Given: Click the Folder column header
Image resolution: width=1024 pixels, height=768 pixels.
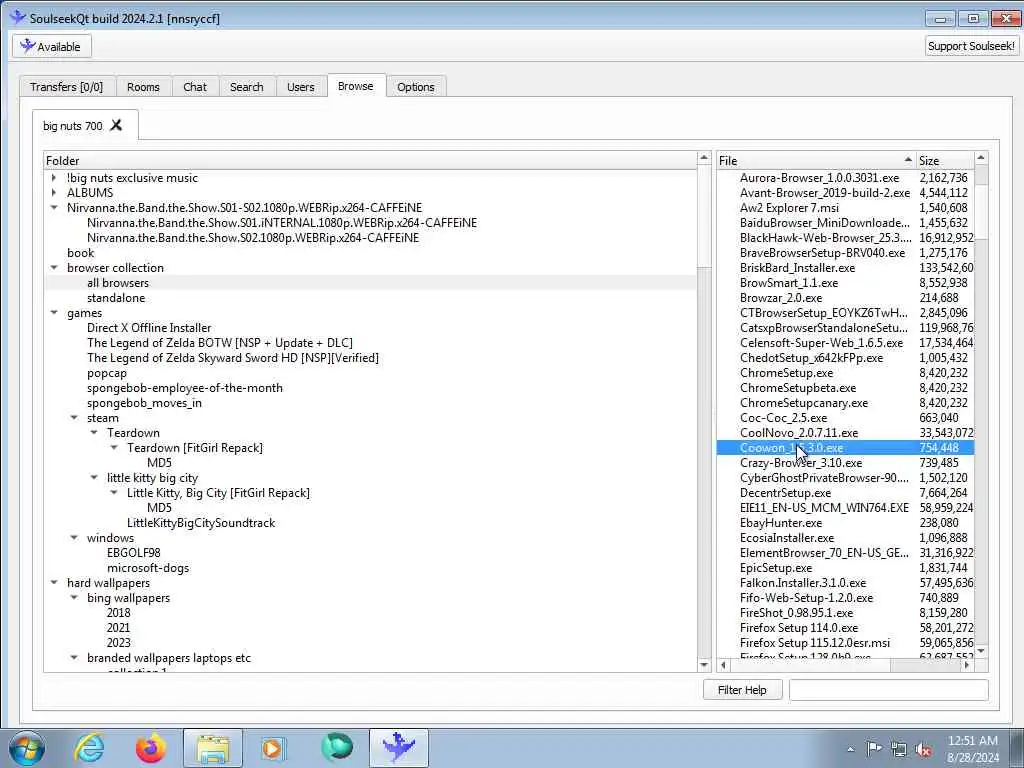Looking at the screenshot, I should click(x=370, y=161).
